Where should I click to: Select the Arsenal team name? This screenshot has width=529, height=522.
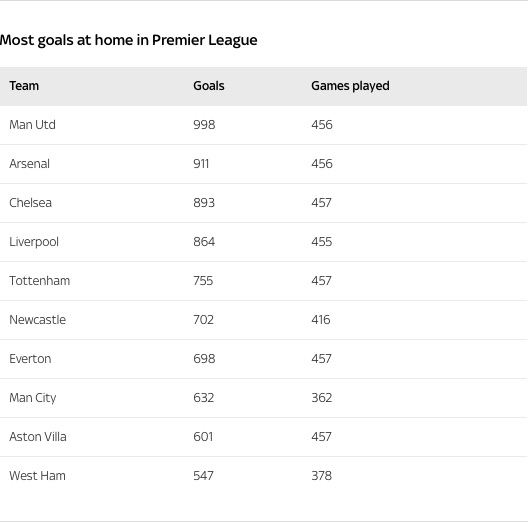[x=29, y=164]
